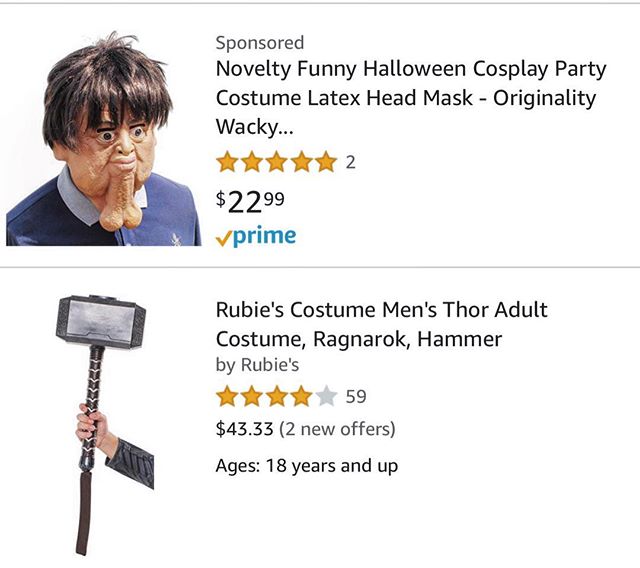This screenshot has width=640, height=568.
Task: Click the first gold star of the Thor hammer rating
Action: click(x=228, y=397)
